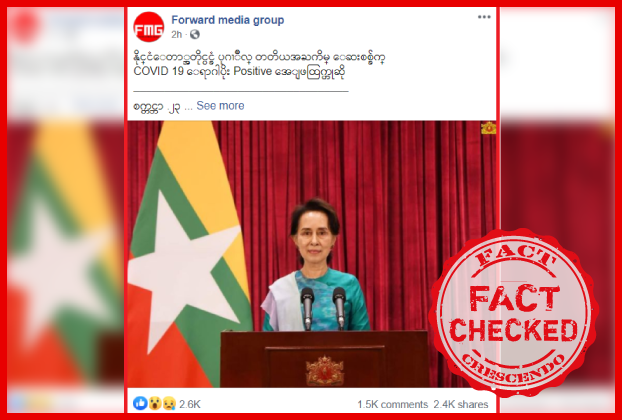Image resolution: width=622 pixels, height=420 pixels.
Task: Open the post options three-dots menu
Action: 484,17
